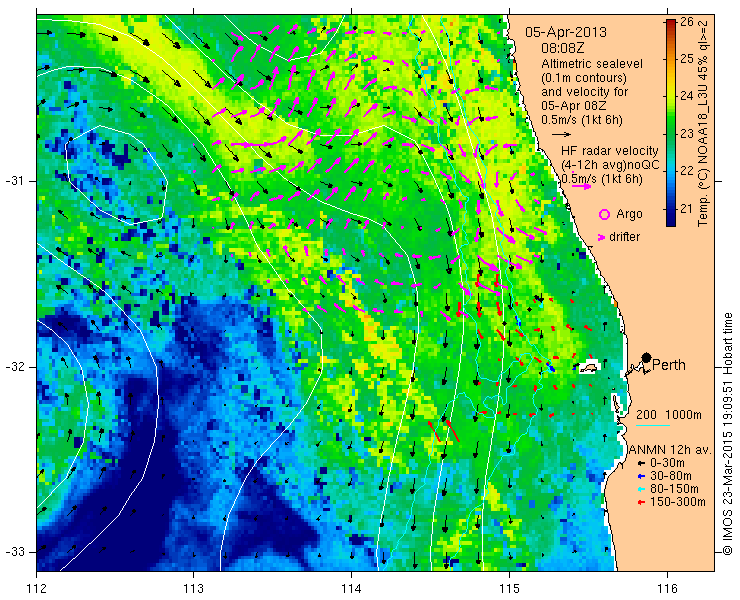Click the latitude -32 axis label
Image resolution: width=740 pixels, height=600 pixels.
(x=14, y=367)
